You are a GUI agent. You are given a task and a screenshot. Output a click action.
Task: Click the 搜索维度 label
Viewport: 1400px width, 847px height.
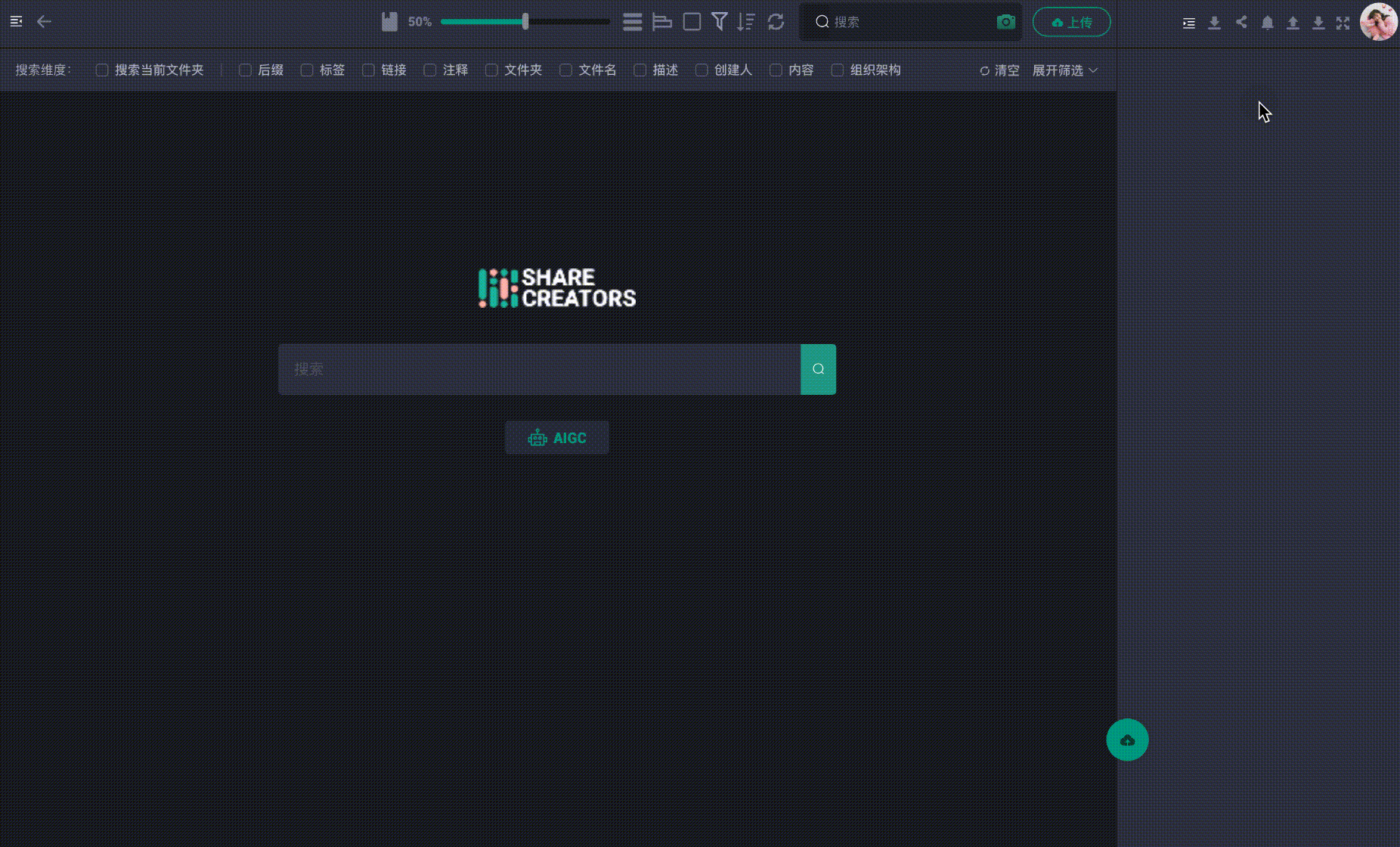(x=43, y=70)
